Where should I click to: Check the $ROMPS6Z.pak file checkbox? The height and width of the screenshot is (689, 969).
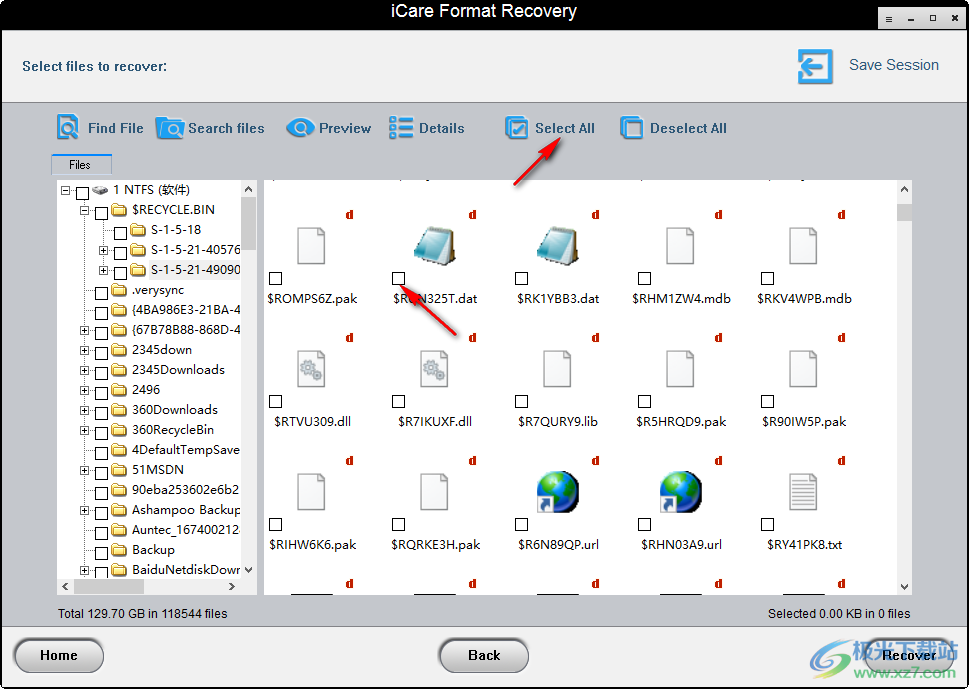[x=276, y=279]
